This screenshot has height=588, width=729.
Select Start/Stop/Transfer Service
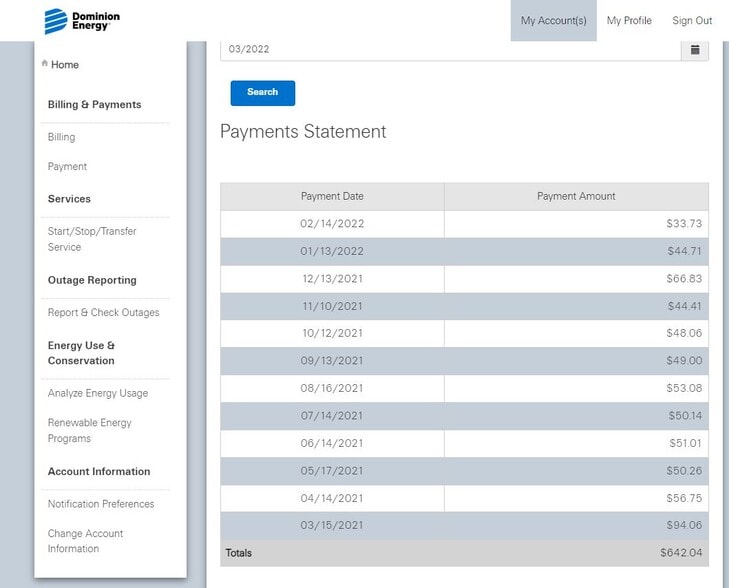tap(92, 239)
